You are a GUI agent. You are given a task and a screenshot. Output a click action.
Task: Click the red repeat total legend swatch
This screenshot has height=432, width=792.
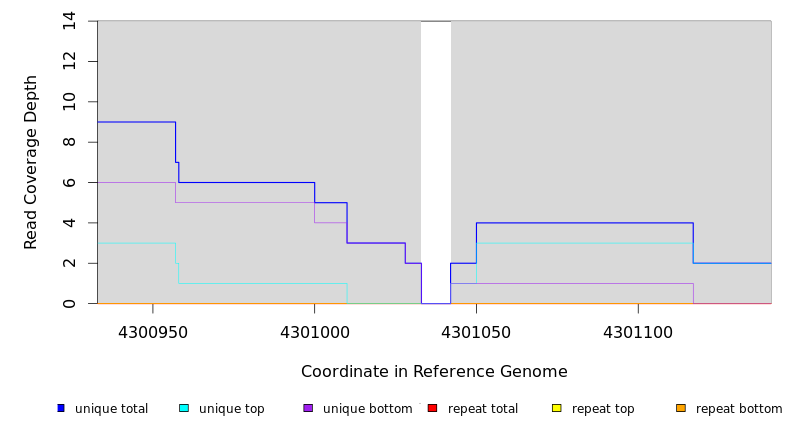432,408
